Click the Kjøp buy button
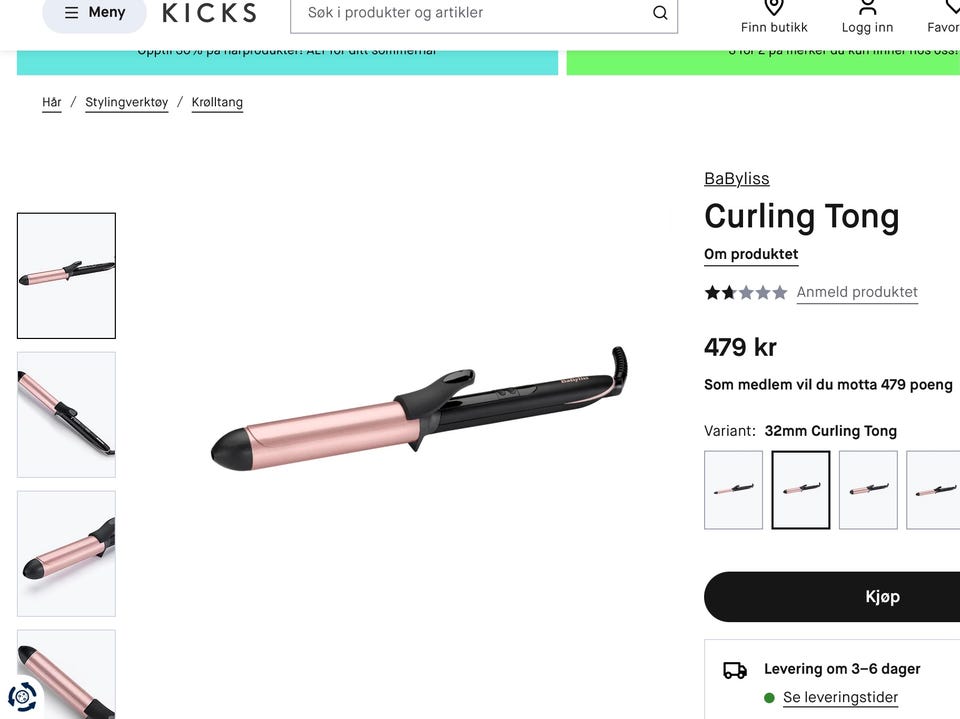 [882, 597]
